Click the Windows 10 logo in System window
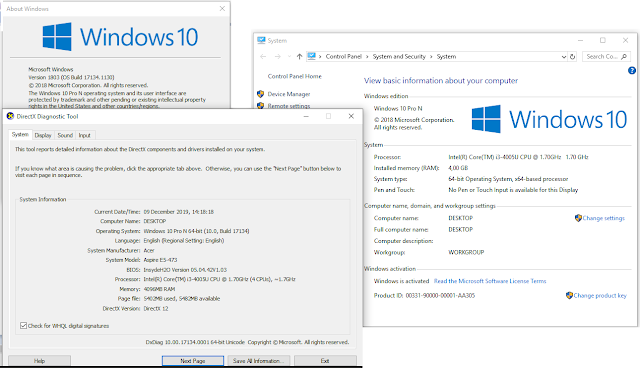This screenshot has width=640, height=368. point(549,119)
